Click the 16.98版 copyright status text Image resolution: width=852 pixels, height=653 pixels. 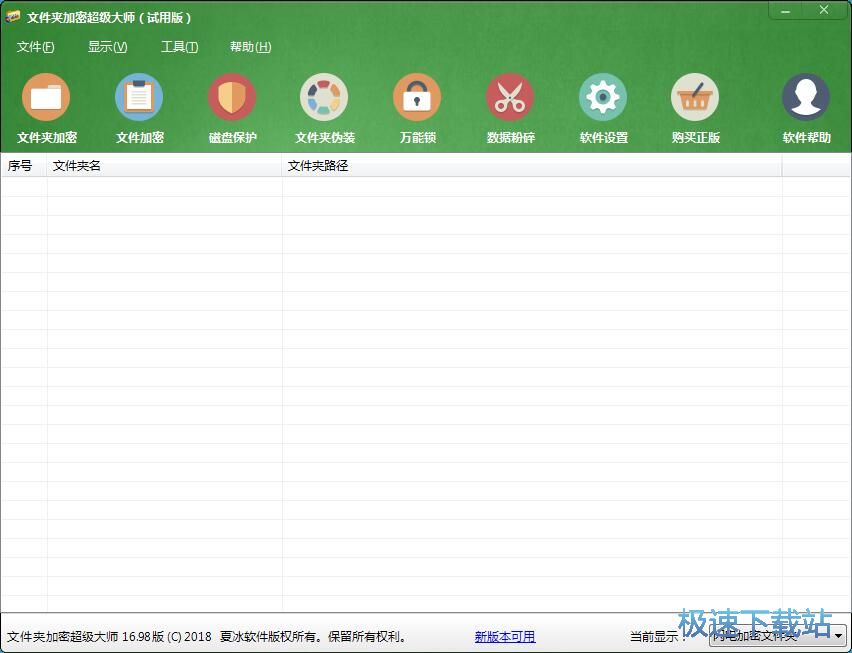(x=206, y=636)
